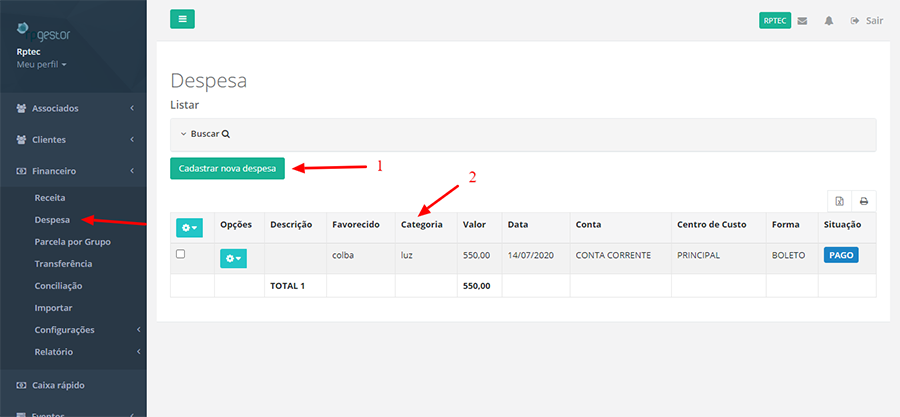The image size is (900, 417).
Task: Click the hamburger menu toggle button
Action: (182, 19)
